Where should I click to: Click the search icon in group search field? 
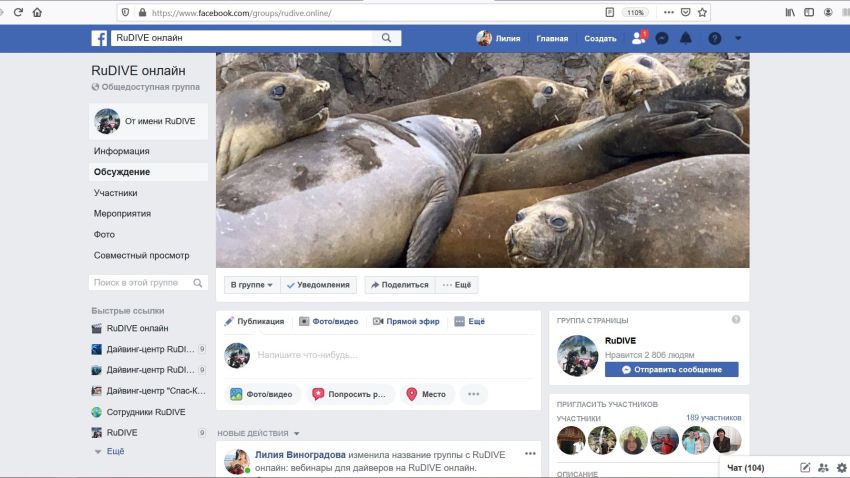198,283
